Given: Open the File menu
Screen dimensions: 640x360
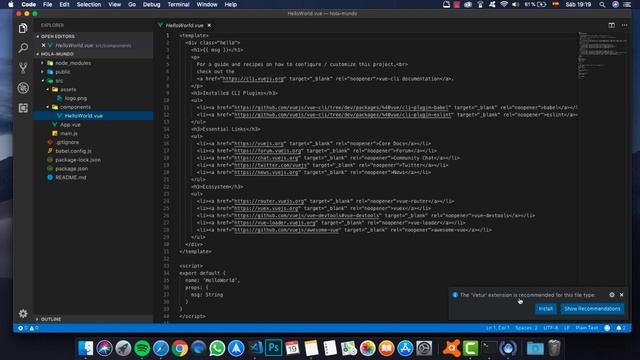Looking at the screenshot, I should coord(47,4).
